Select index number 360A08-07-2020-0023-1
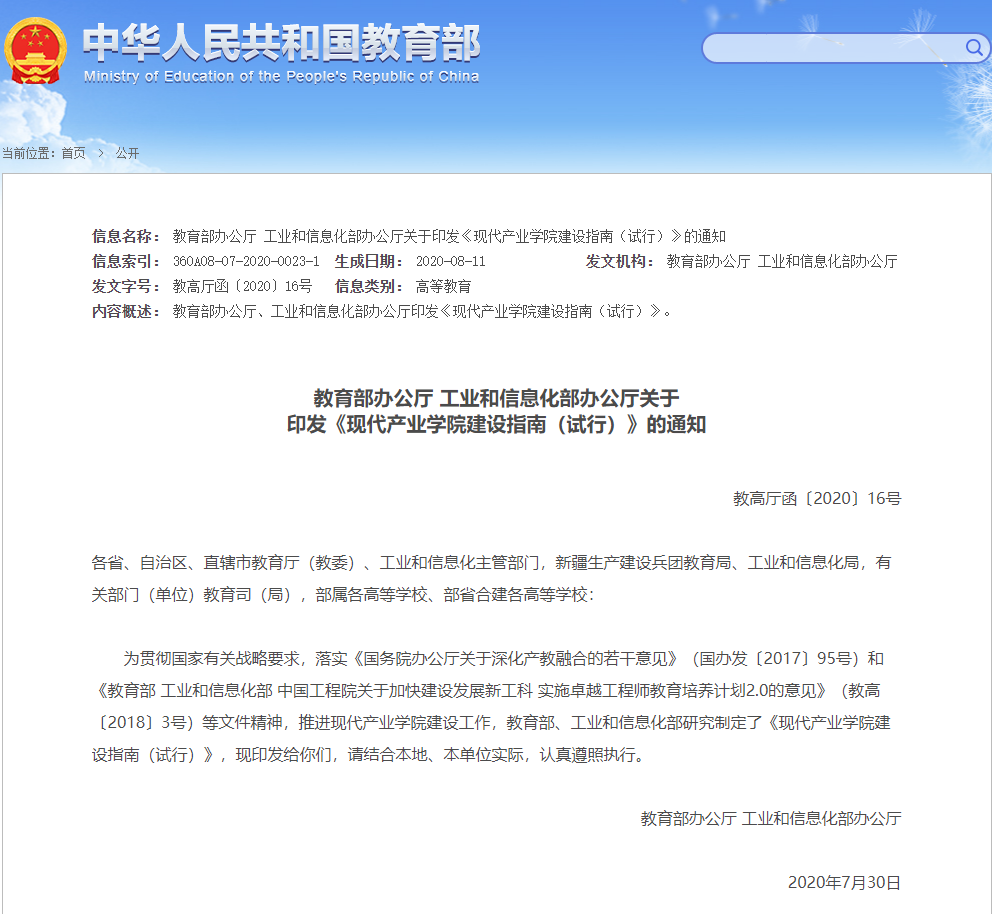Image resolution: width=992 pixels, height=914 pixels. [x=246, y=261]
